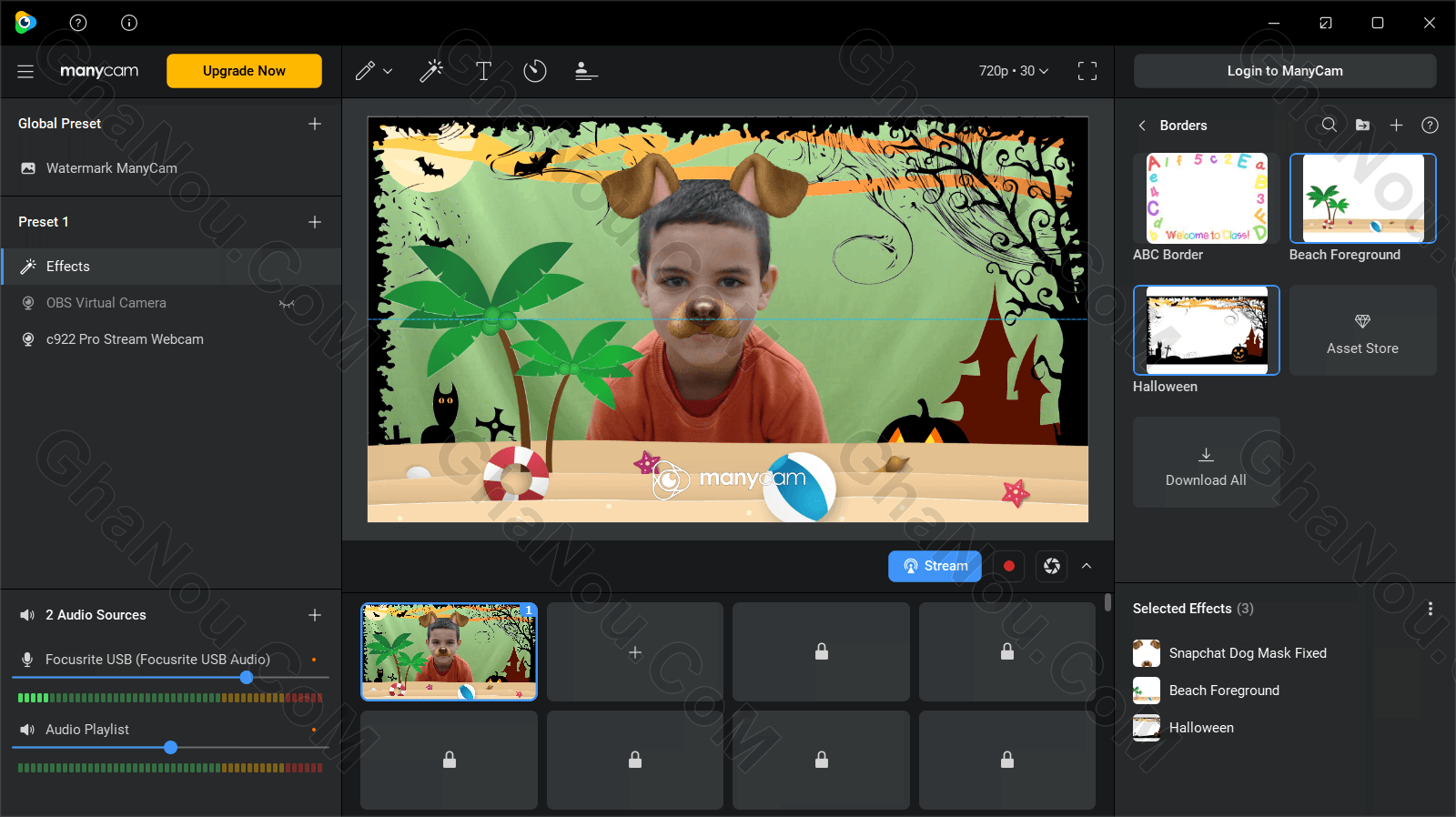Select the Watermark ManyCam layer

point(171,168)
